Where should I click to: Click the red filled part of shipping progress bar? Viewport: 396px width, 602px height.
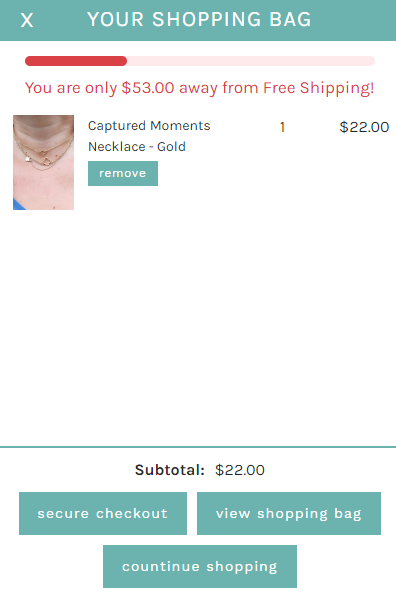pos(76,61)
